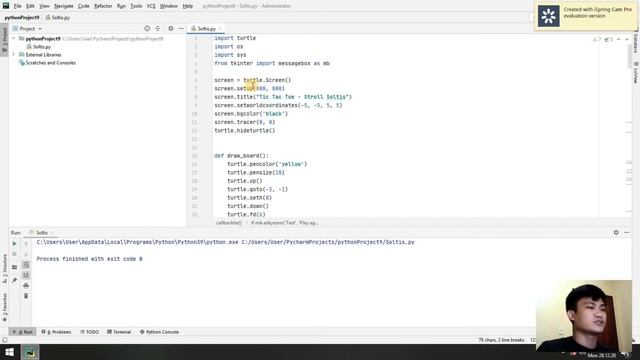The height and width of the screenshot is (360, 640).
Task: Click the python.exe path link in console
Action: 137,242
